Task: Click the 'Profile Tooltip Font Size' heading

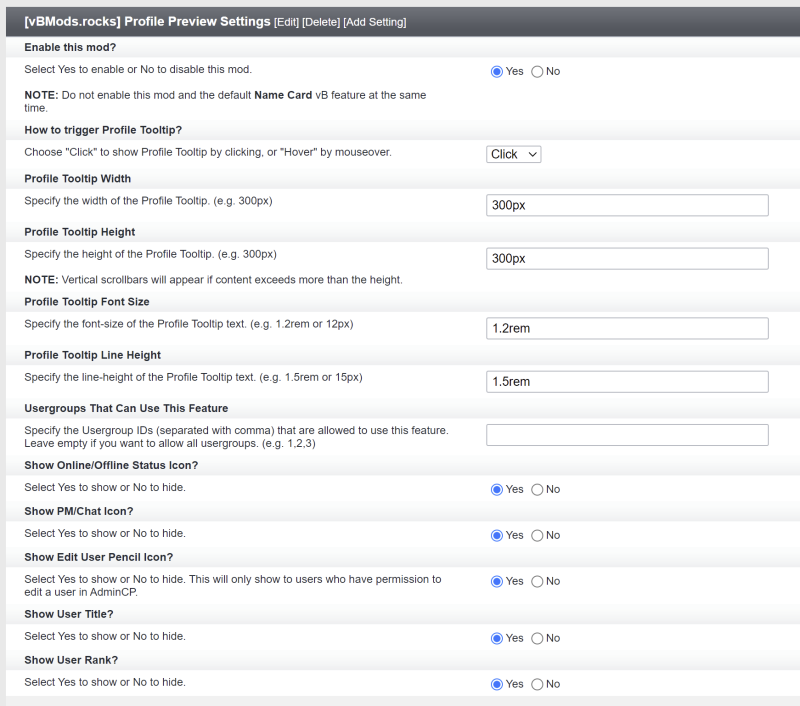Action: click(x=87, y=302)
